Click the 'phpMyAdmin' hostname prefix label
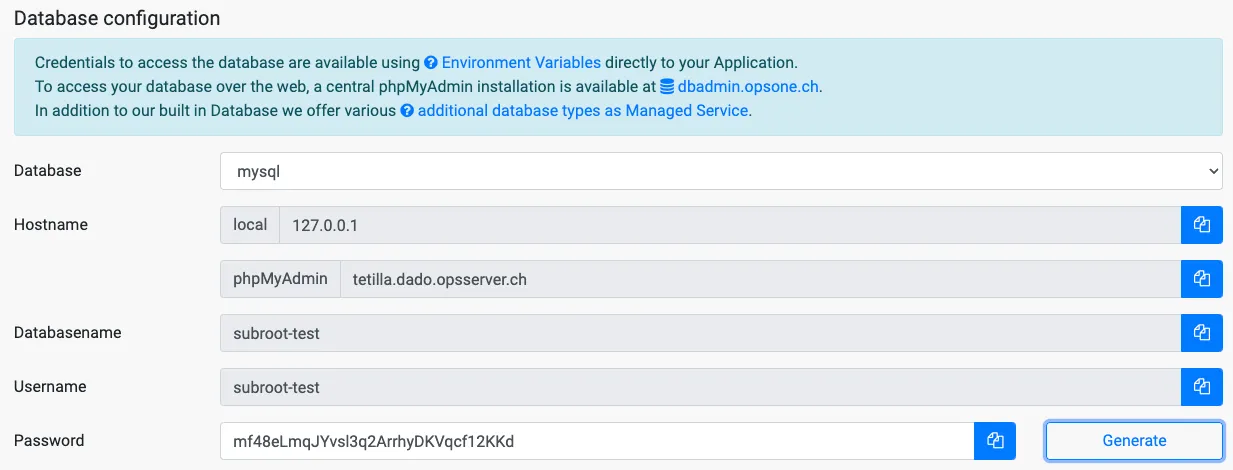Screen dimensions: 1233x470 280,279
